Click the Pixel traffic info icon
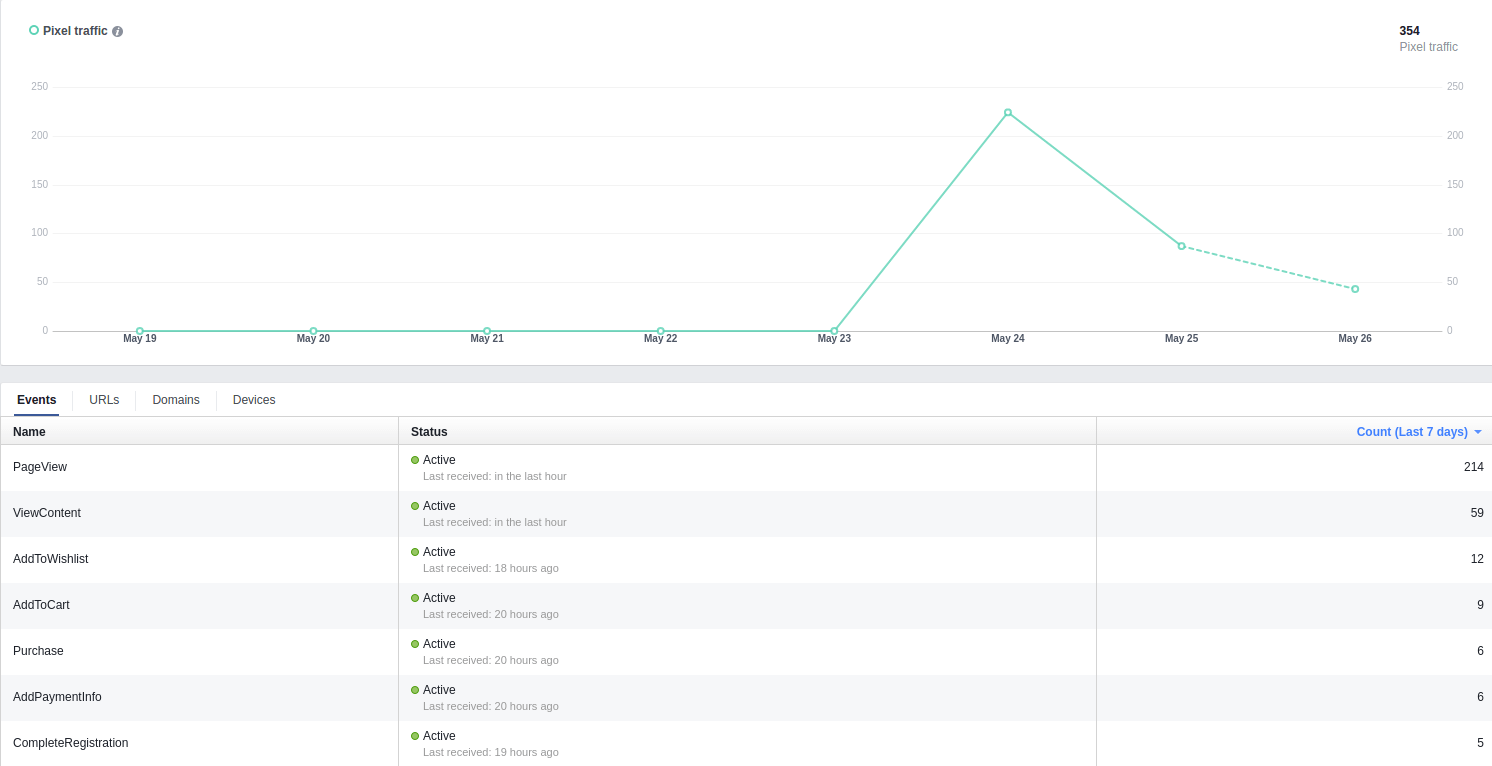1492x766 pixels. pos(117,32)
